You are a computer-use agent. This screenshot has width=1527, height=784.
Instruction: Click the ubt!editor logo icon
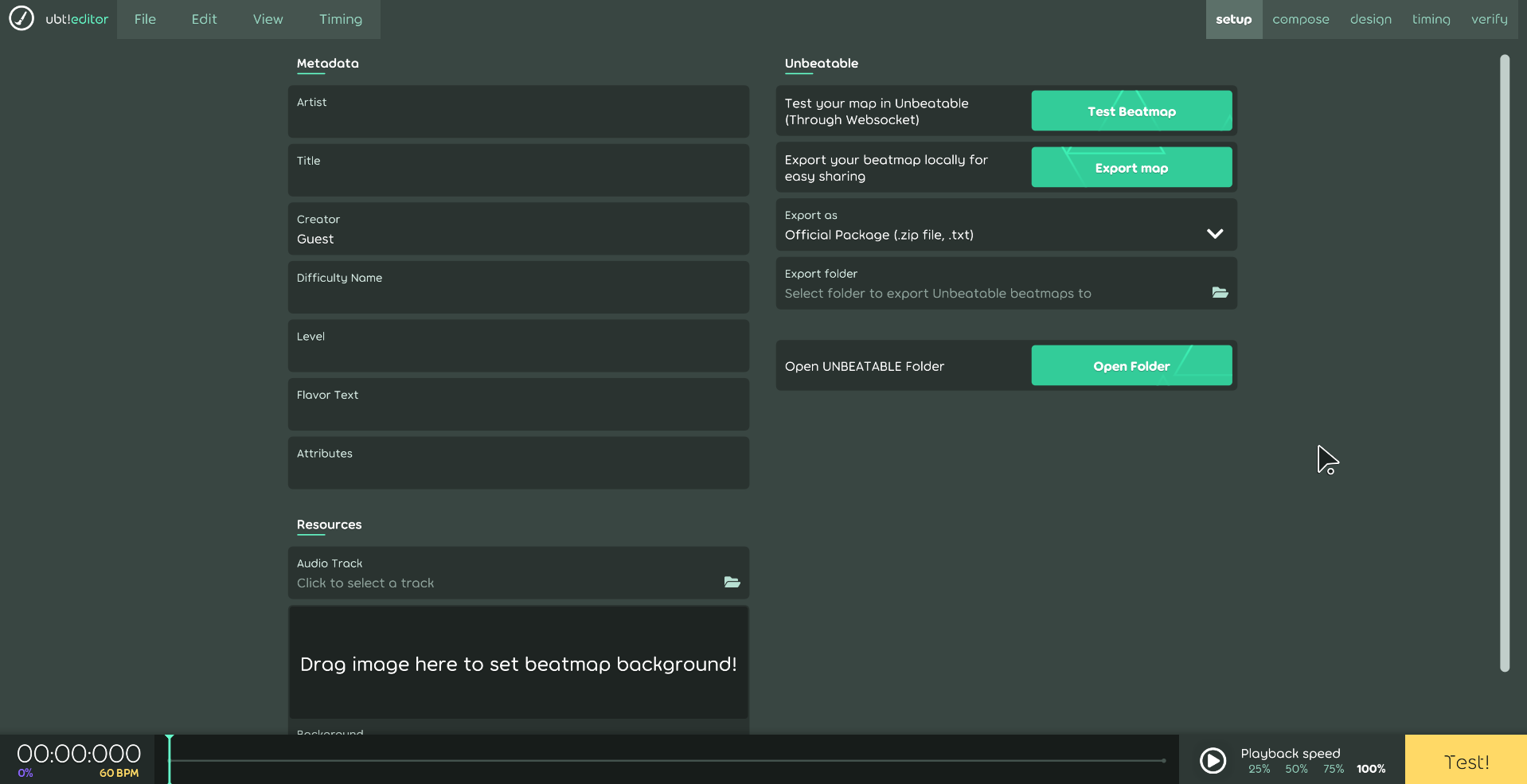[x=21, y=18]
